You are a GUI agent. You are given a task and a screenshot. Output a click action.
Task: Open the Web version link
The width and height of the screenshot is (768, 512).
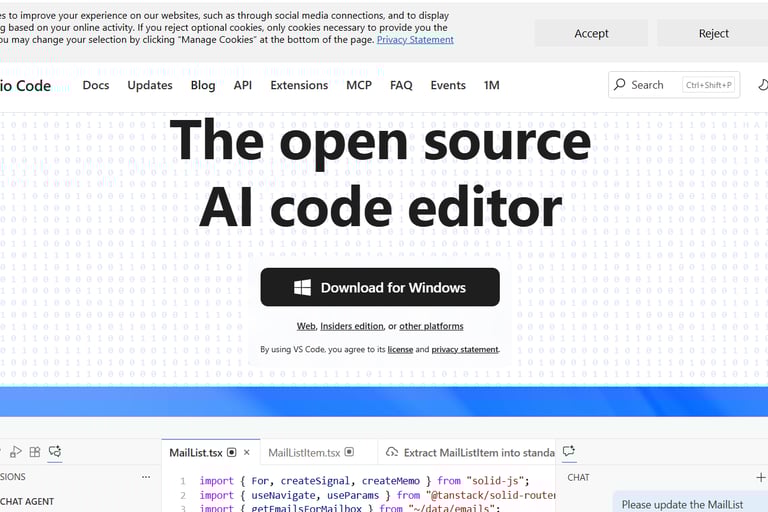pos(306,326)
